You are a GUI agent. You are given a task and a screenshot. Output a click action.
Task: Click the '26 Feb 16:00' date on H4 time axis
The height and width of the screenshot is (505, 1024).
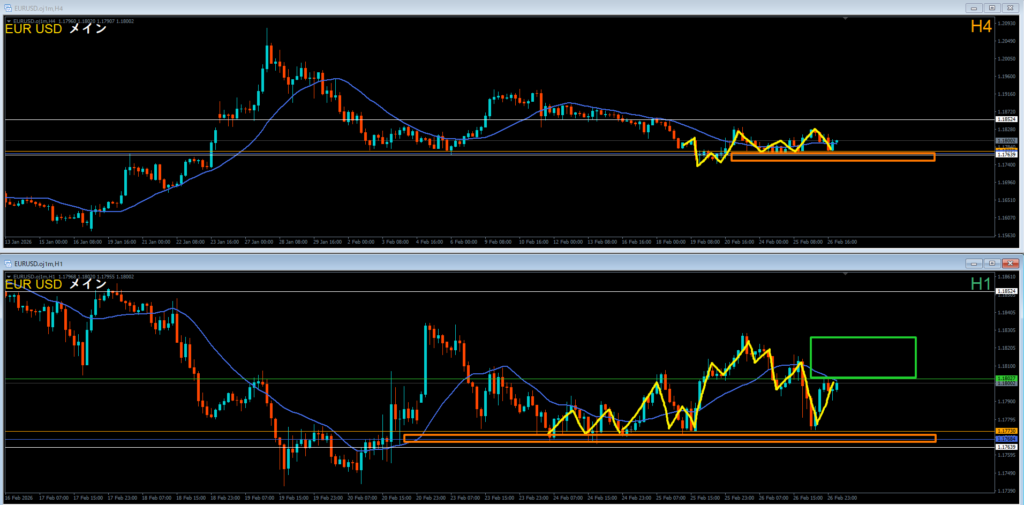(844, 241)
